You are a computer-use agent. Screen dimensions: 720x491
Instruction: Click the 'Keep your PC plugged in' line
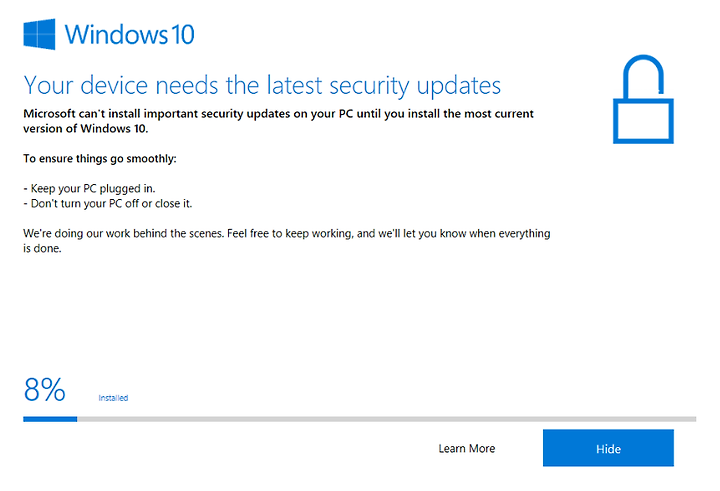coord(90,188)
